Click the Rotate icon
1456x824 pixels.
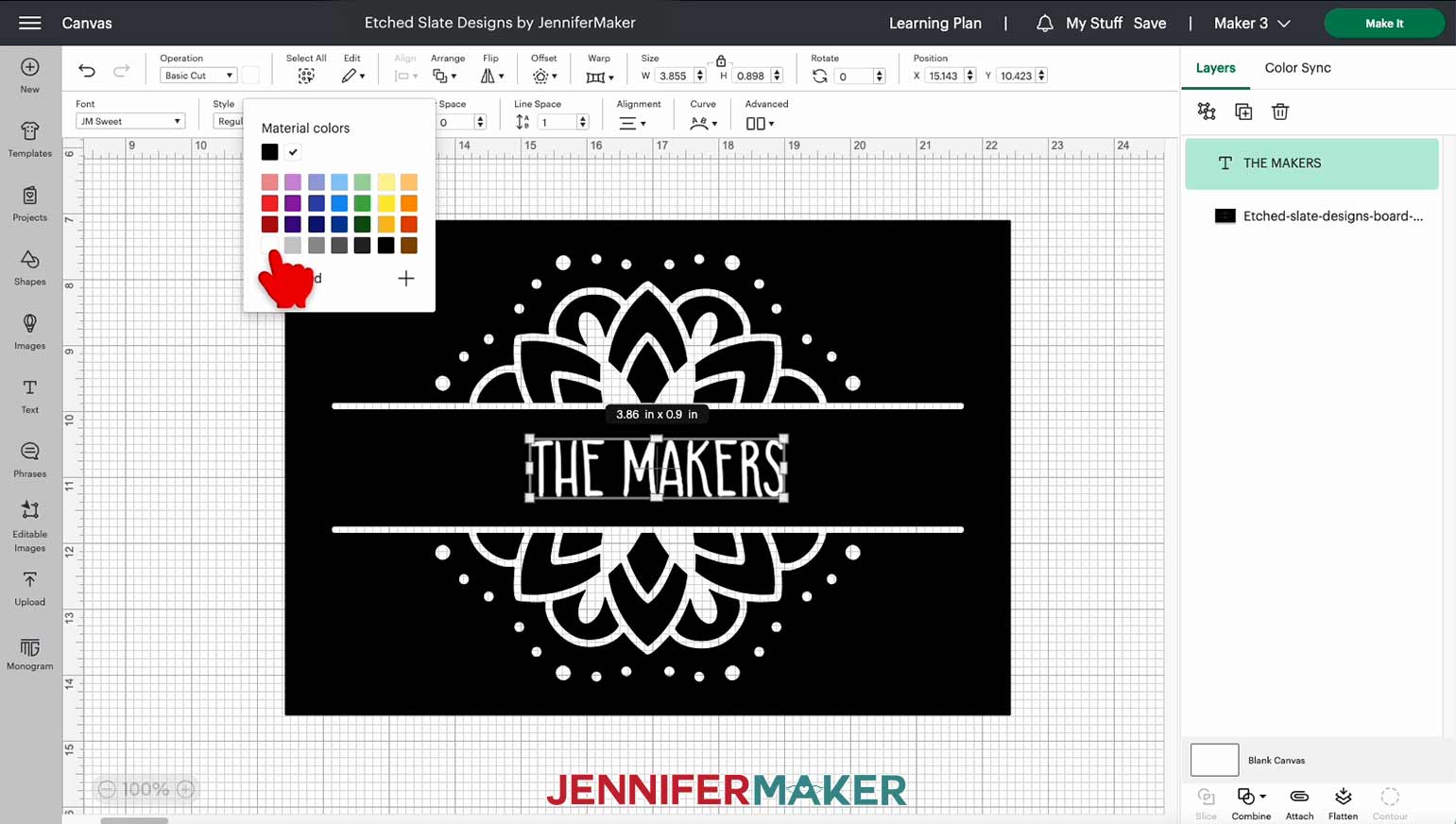[819, 76]
